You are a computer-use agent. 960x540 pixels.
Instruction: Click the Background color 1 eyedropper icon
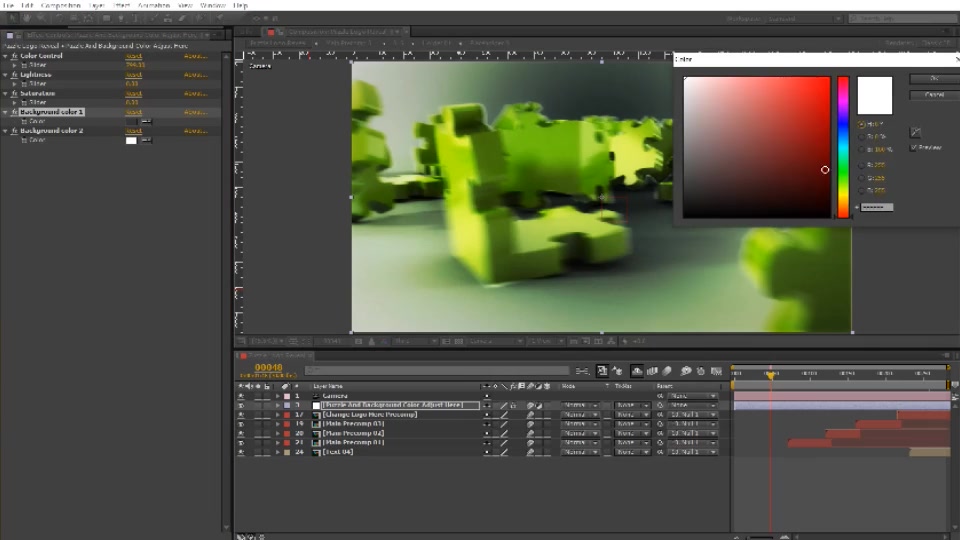pos(146,121)
